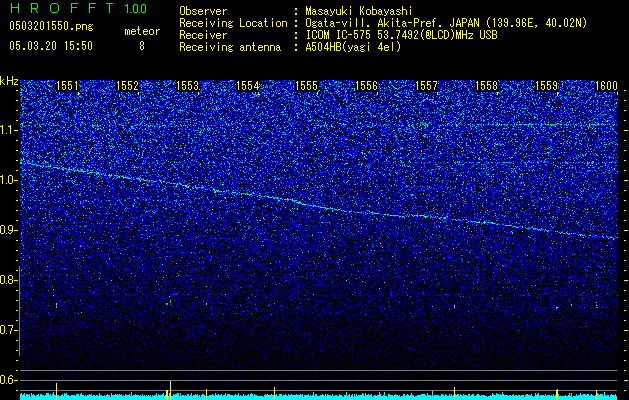Click the yellow meteor spike below 1551

[x=56, y=391]
